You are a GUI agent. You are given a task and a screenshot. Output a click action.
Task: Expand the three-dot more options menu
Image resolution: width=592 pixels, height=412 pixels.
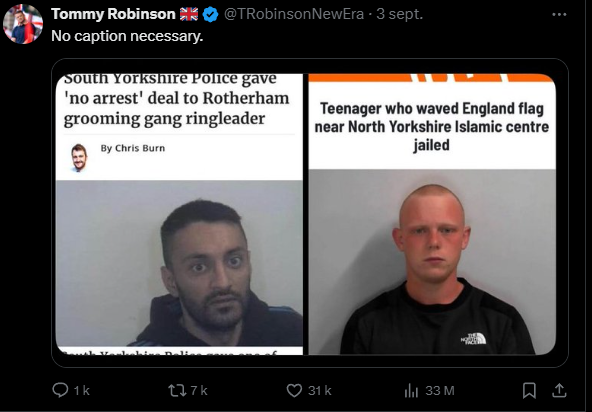[x=559, y=15]
